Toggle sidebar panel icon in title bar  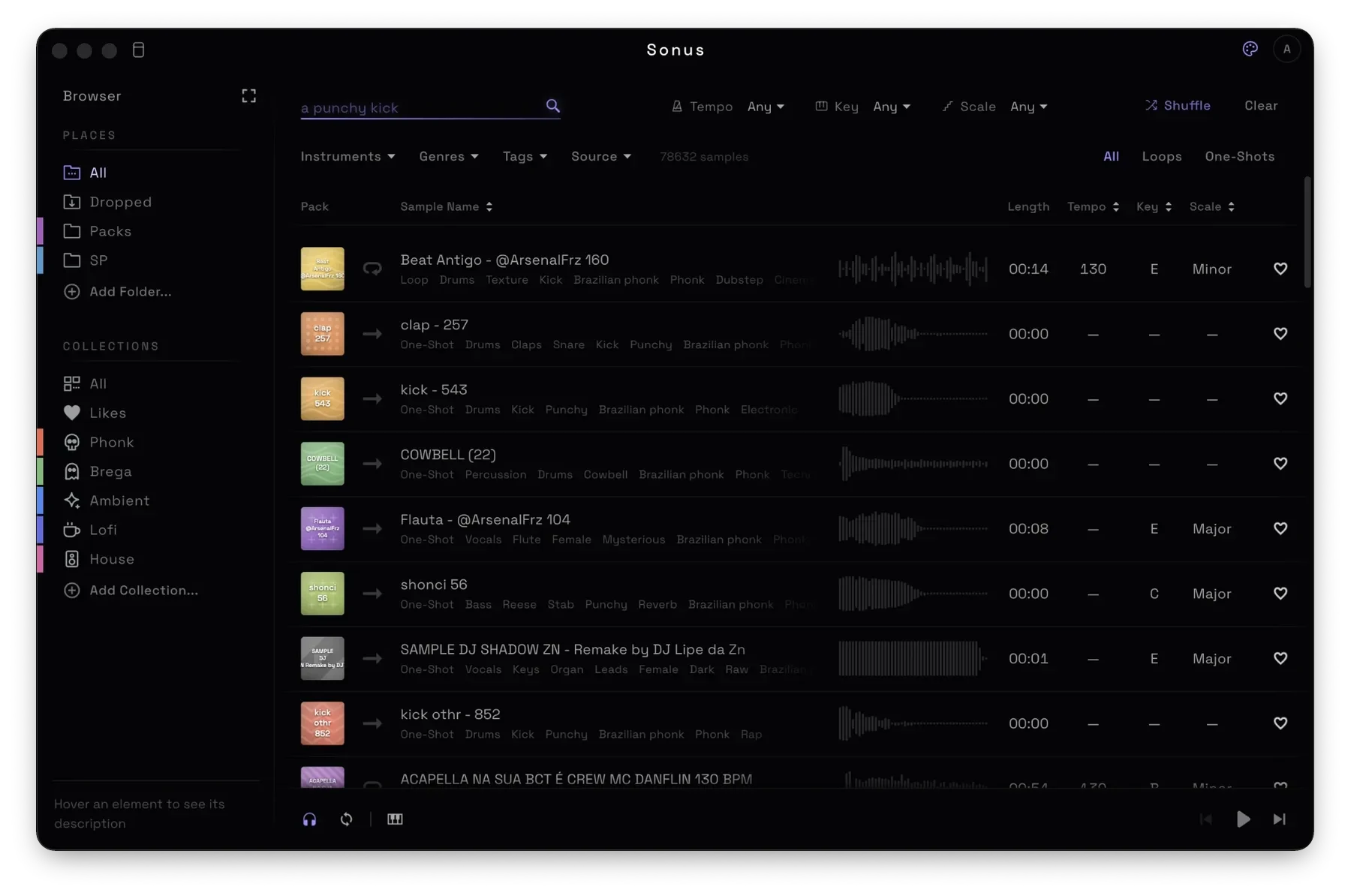[138, 50]
